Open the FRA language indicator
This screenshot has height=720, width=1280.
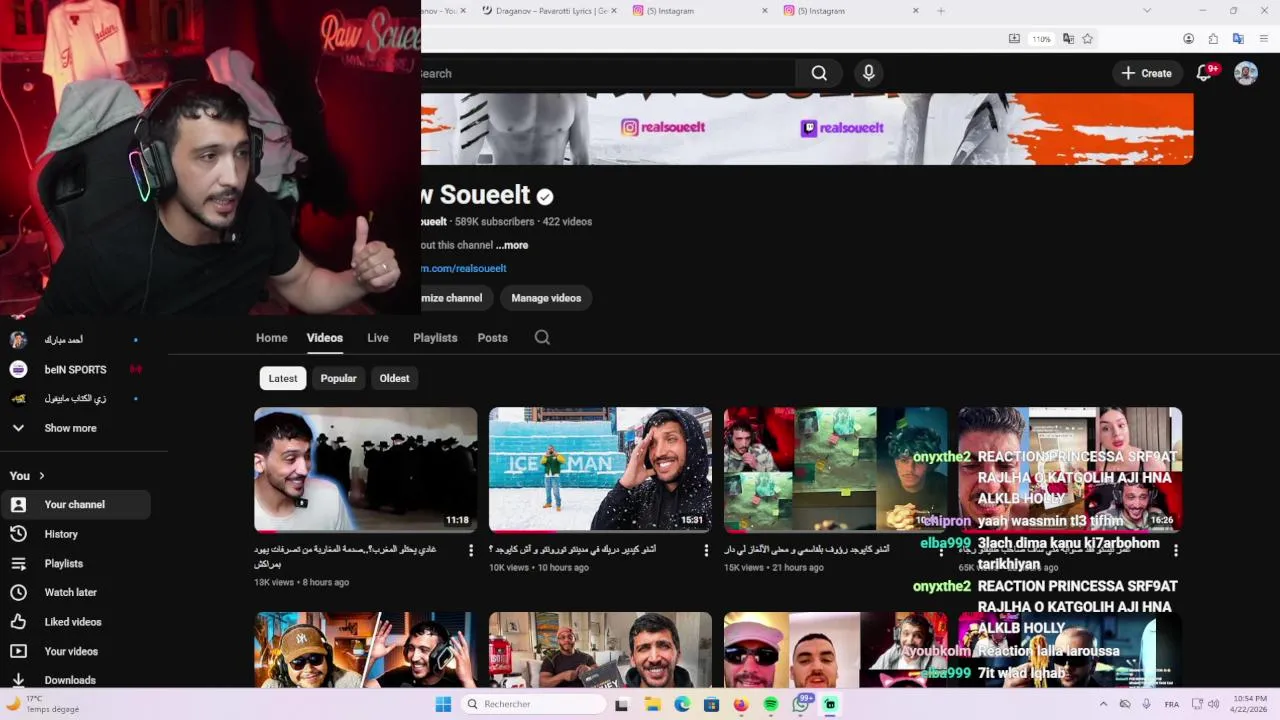click(1171, 705)
